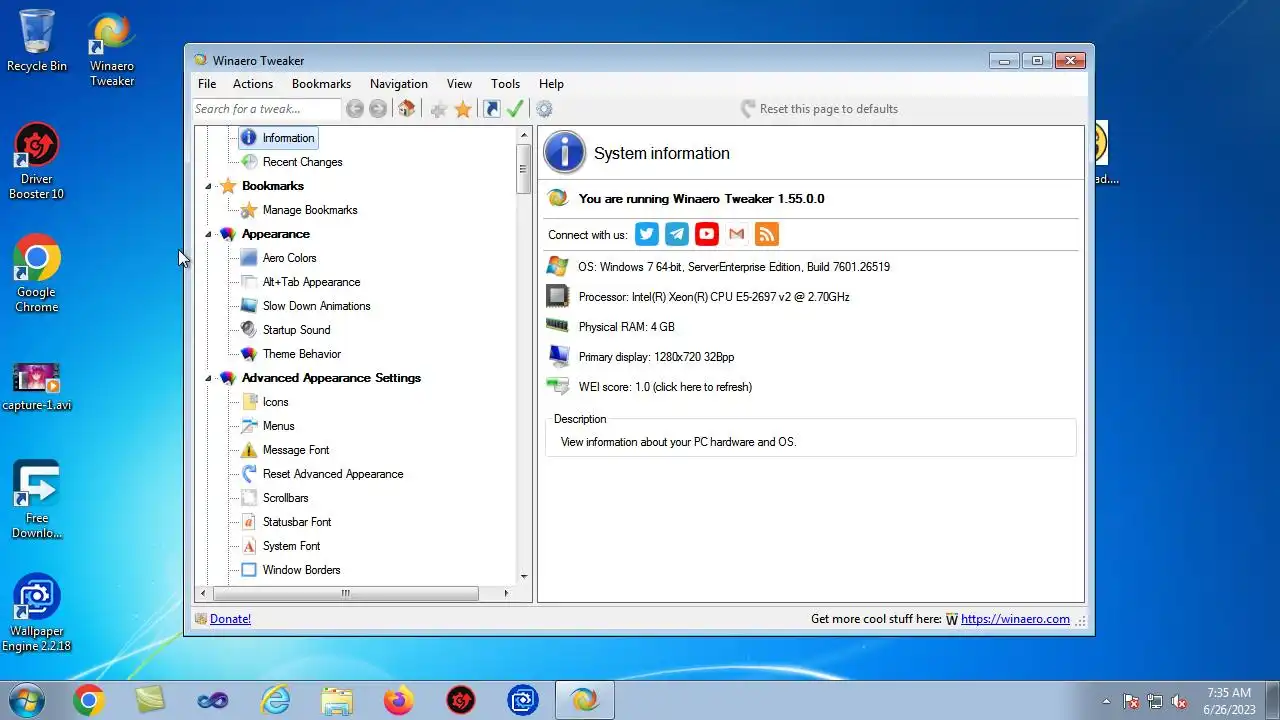Click the blue shortcut arrow toolbar icon

pyautogui.click(x=492, y=109)
